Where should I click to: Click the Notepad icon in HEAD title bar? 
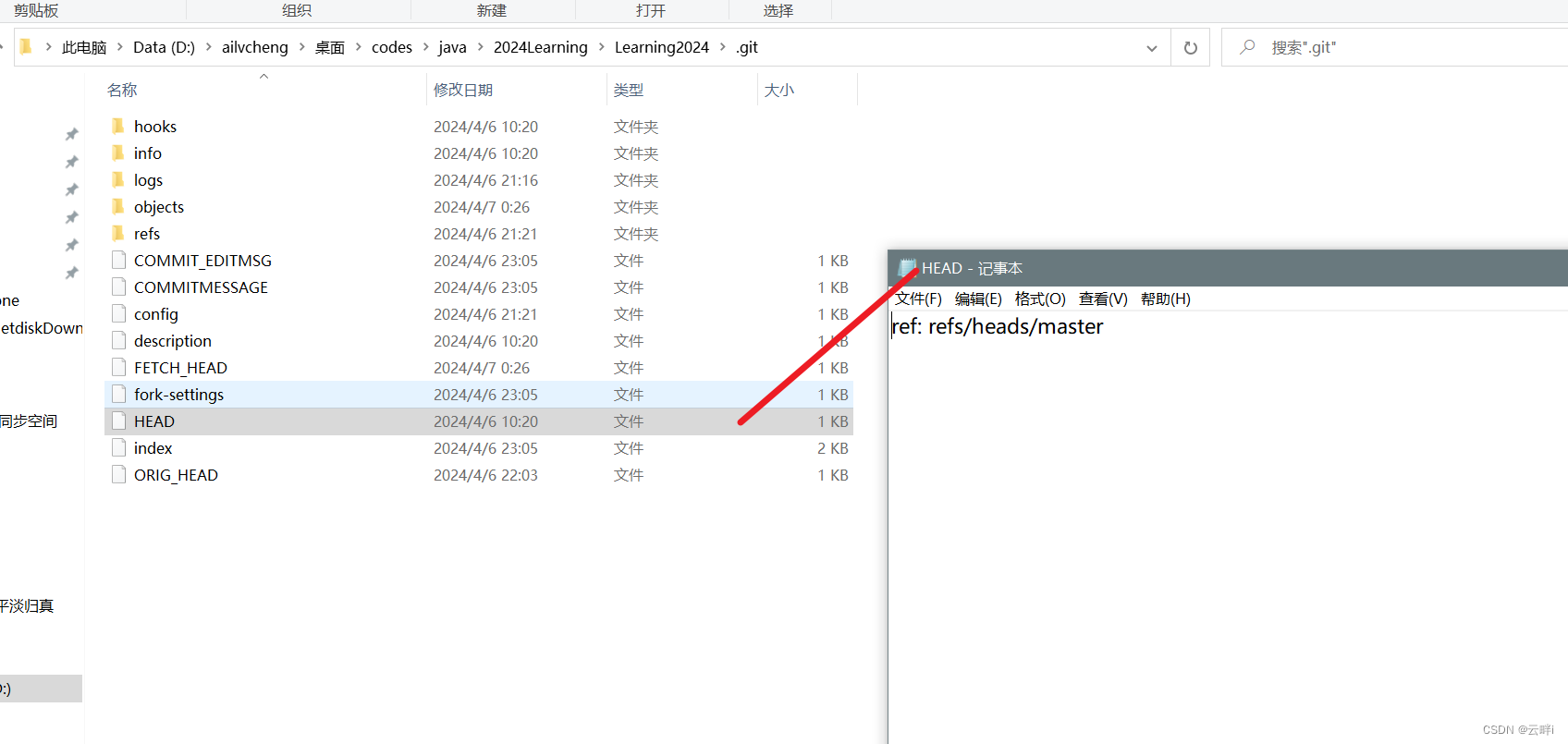907,268
